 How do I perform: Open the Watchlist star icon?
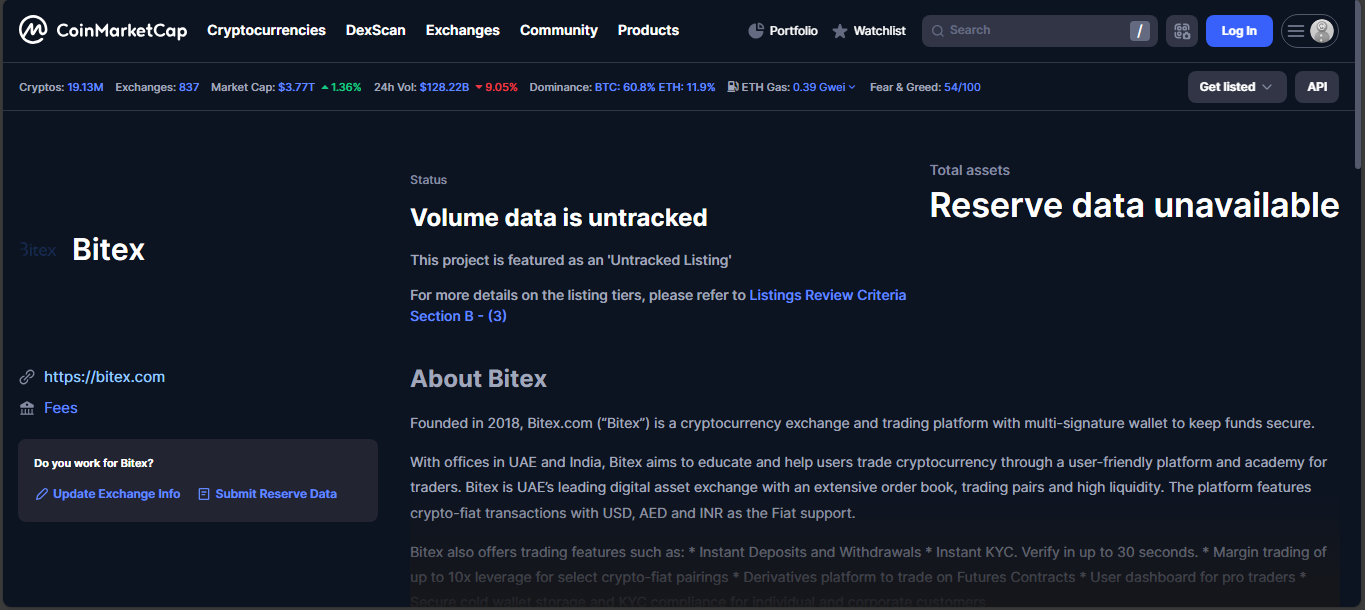840,31
